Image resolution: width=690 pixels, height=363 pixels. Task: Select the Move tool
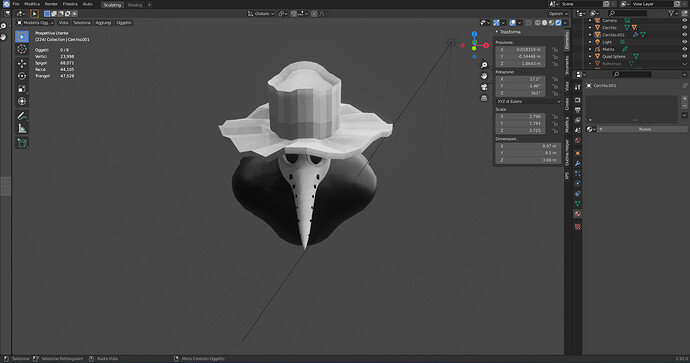click(x=22, y=63)
